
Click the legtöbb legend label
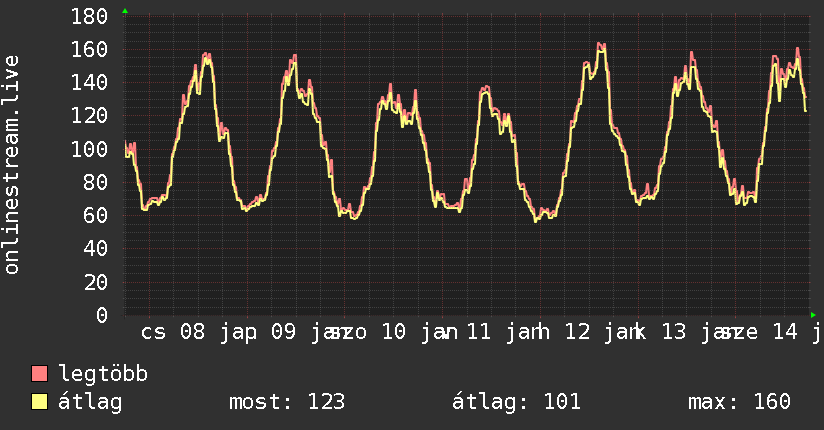(x=103, y=374)
